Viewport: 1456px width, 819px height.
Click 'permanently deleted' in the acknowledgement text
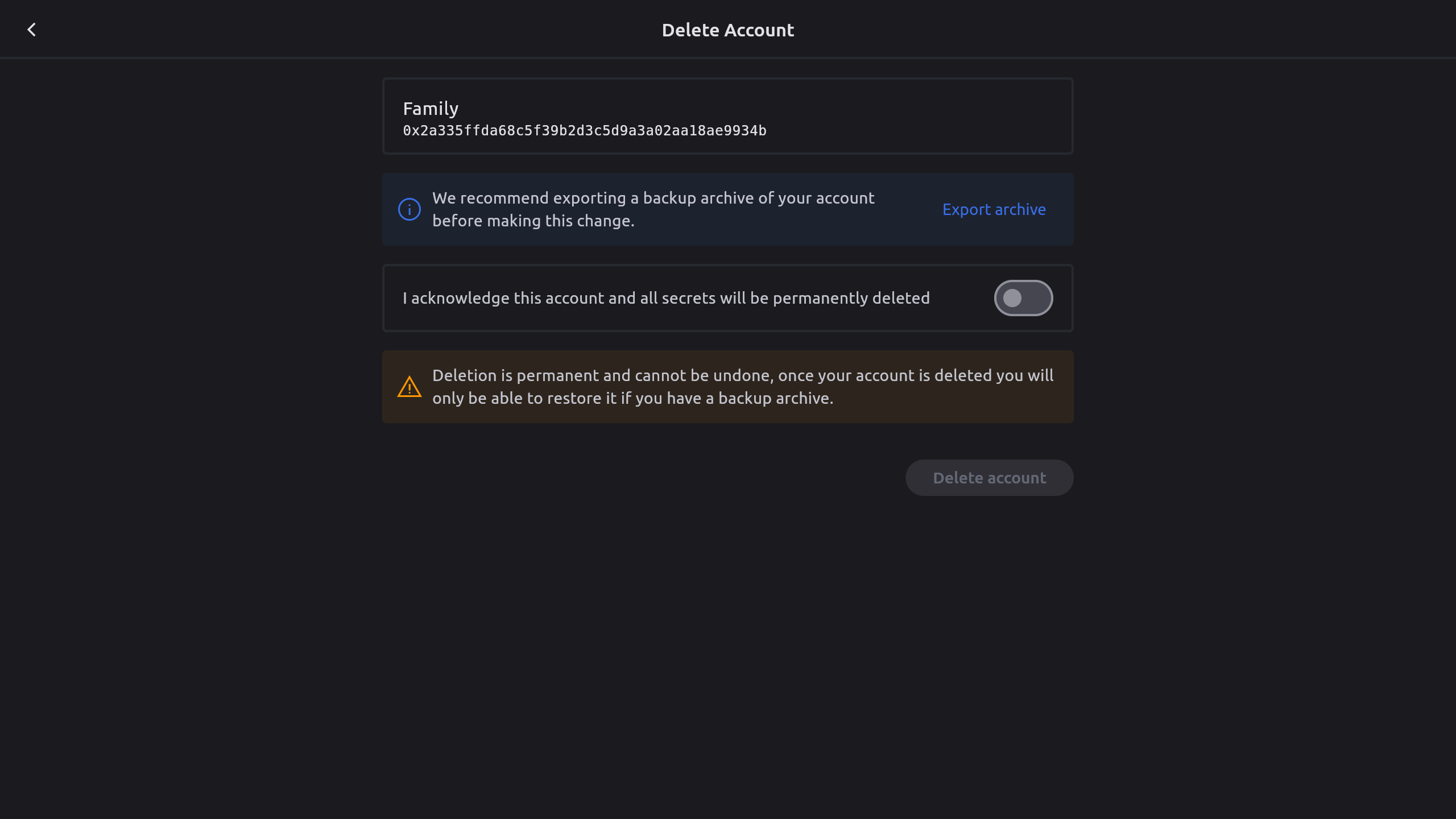pos(851,298)
